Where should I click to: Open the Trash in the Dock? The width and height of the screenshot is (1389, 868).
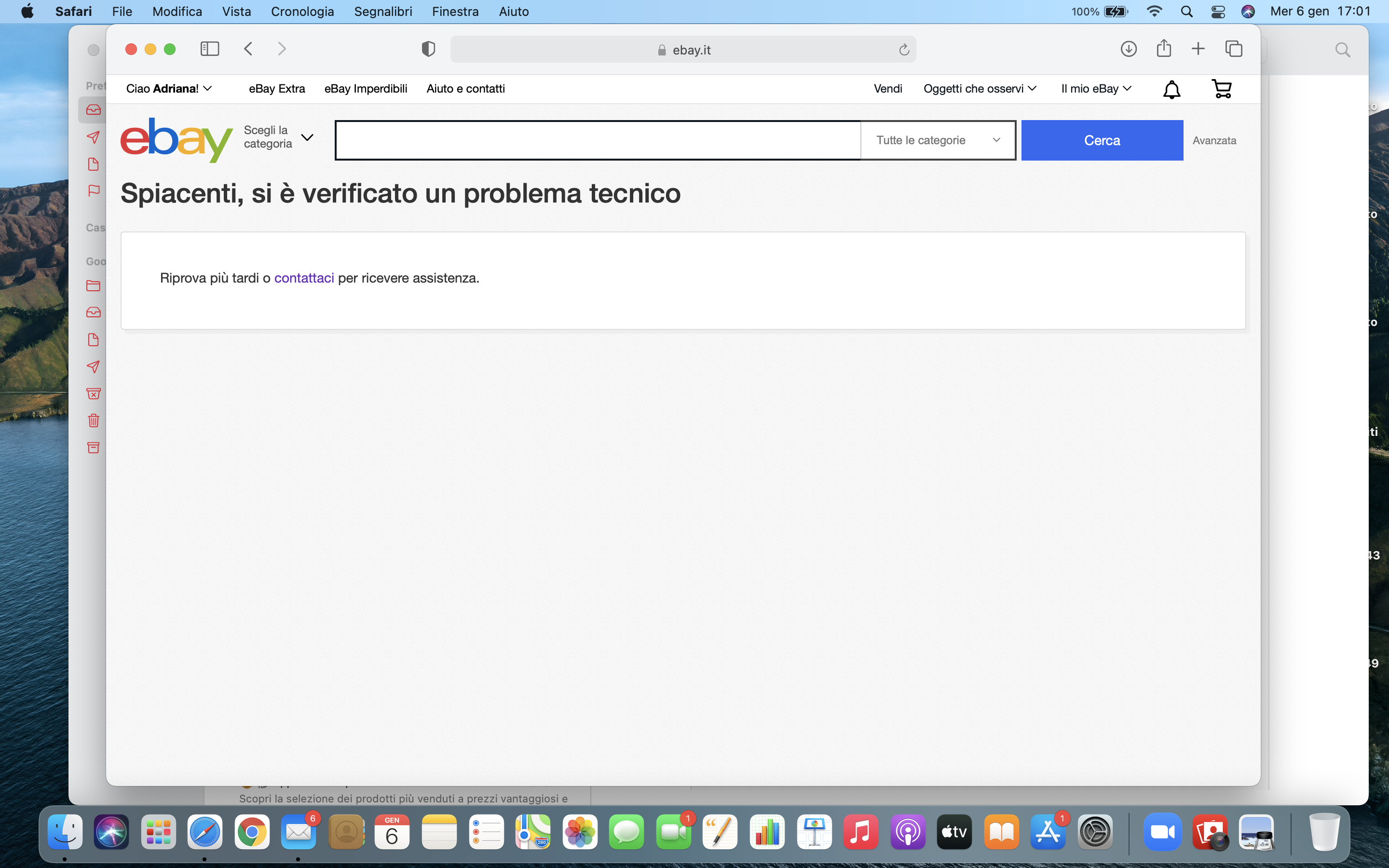point(1324,832)
